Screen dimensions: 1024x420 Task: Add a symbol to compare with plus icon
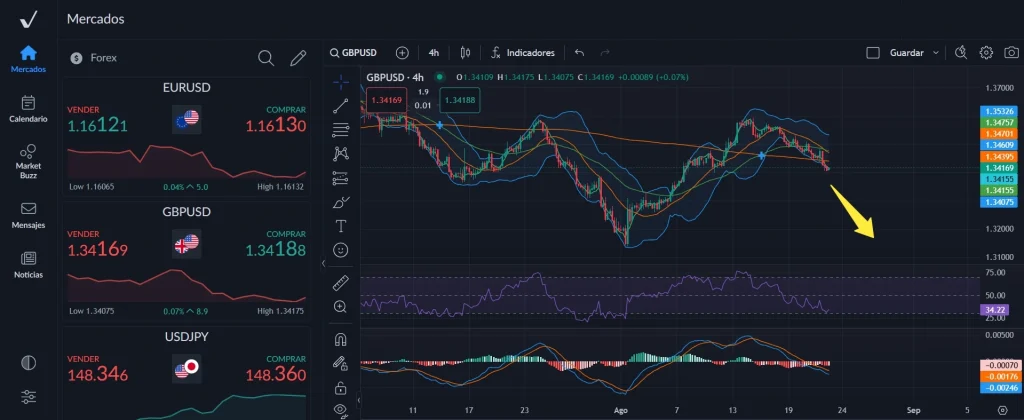pos(402,53)
